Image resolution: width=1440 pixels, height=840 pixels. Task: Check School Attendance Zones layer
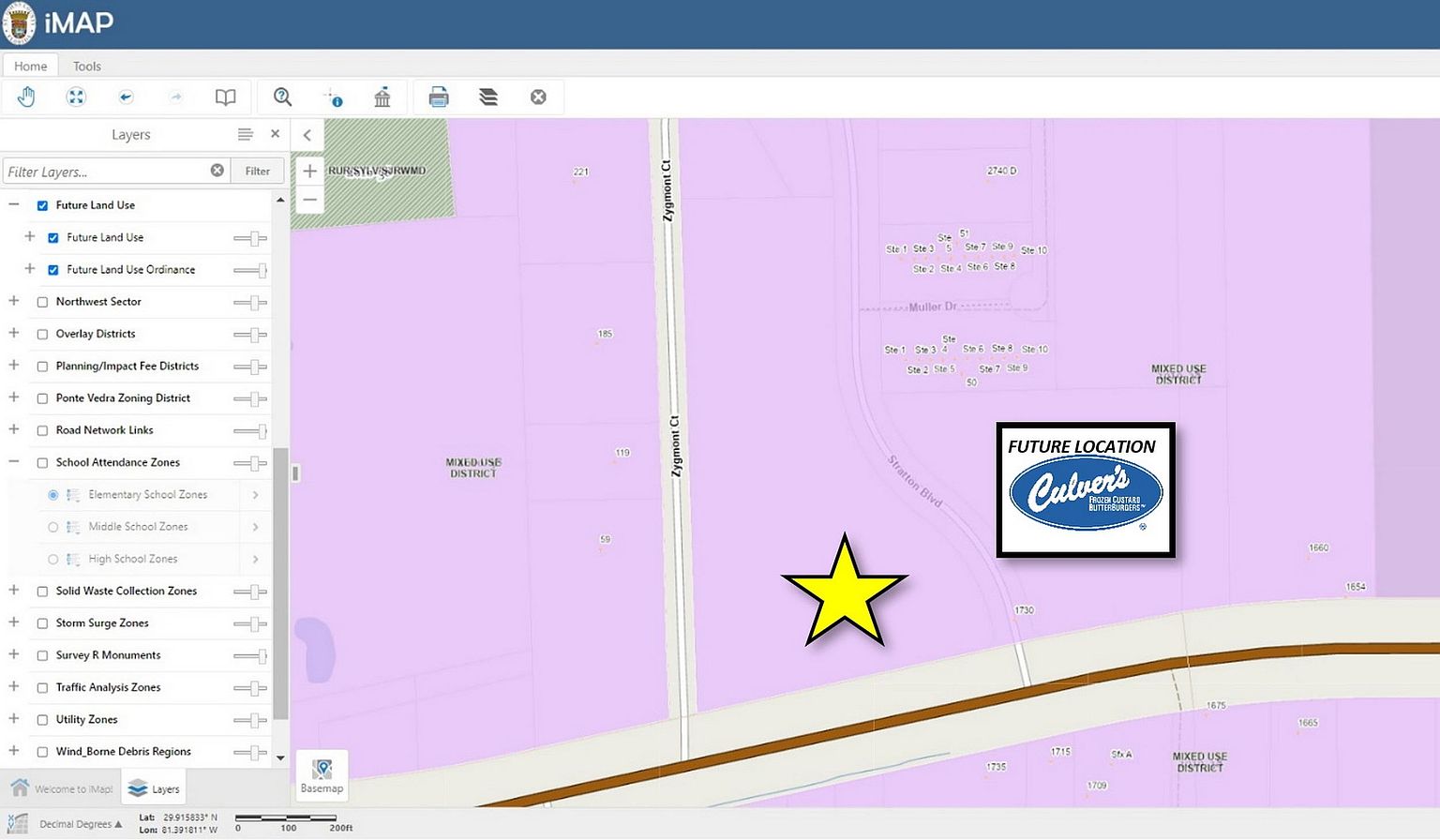pyautogui.click(x=42, y=462)
